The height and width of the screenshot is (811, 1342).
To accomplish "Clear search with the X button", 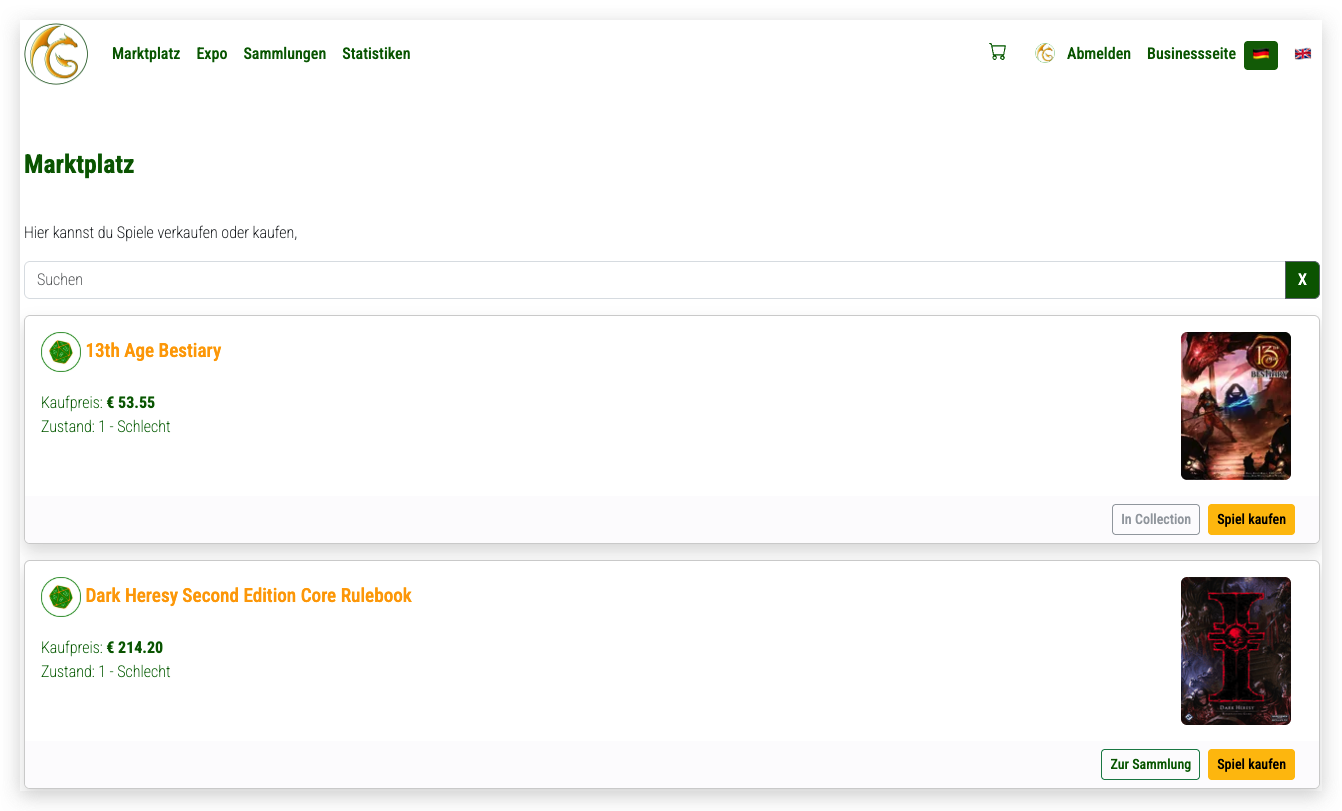I will pyautogui.click(x=1301, y=280).
